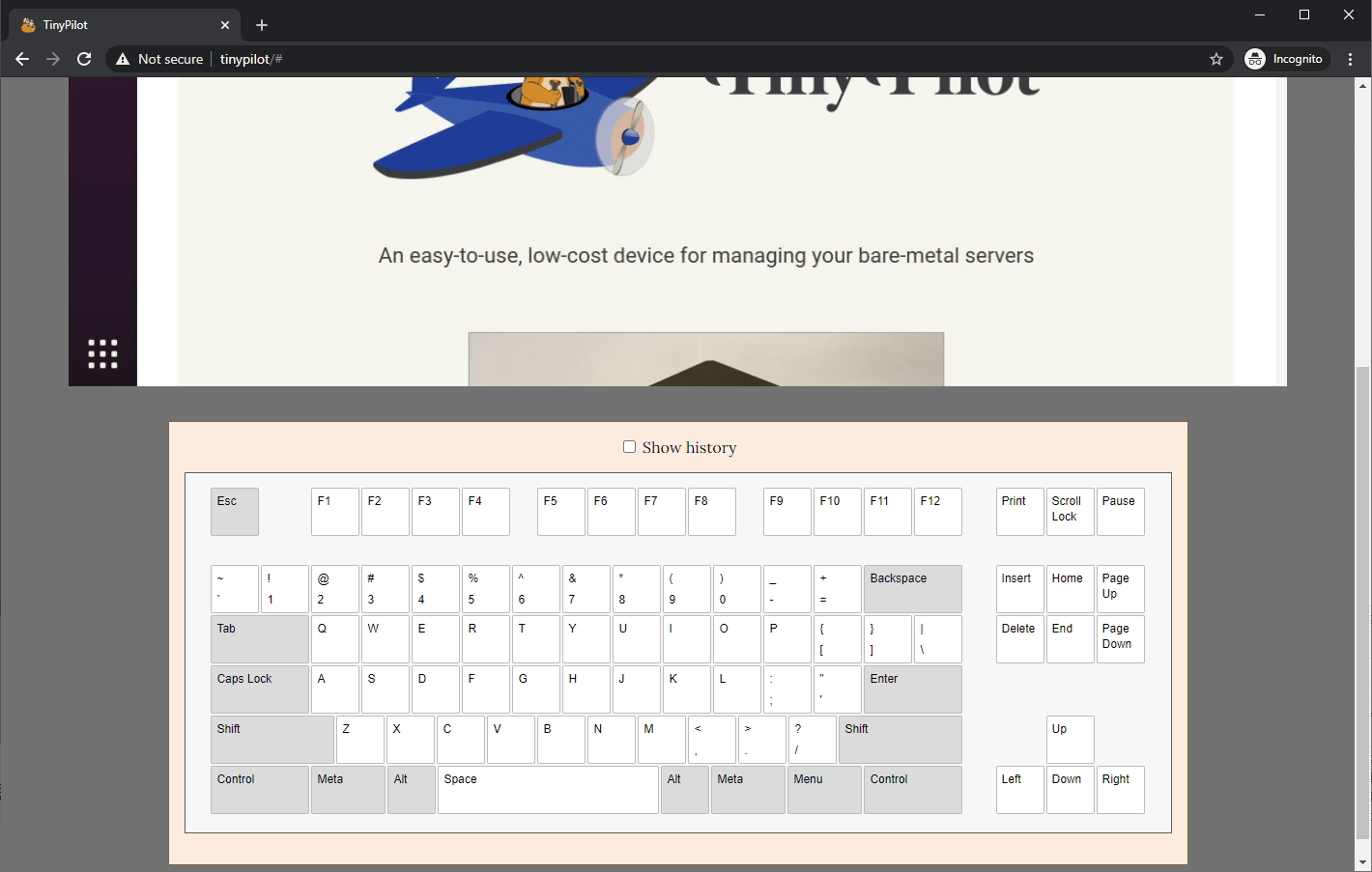
Task: Click the M key
Action: [x=662, y=740]
